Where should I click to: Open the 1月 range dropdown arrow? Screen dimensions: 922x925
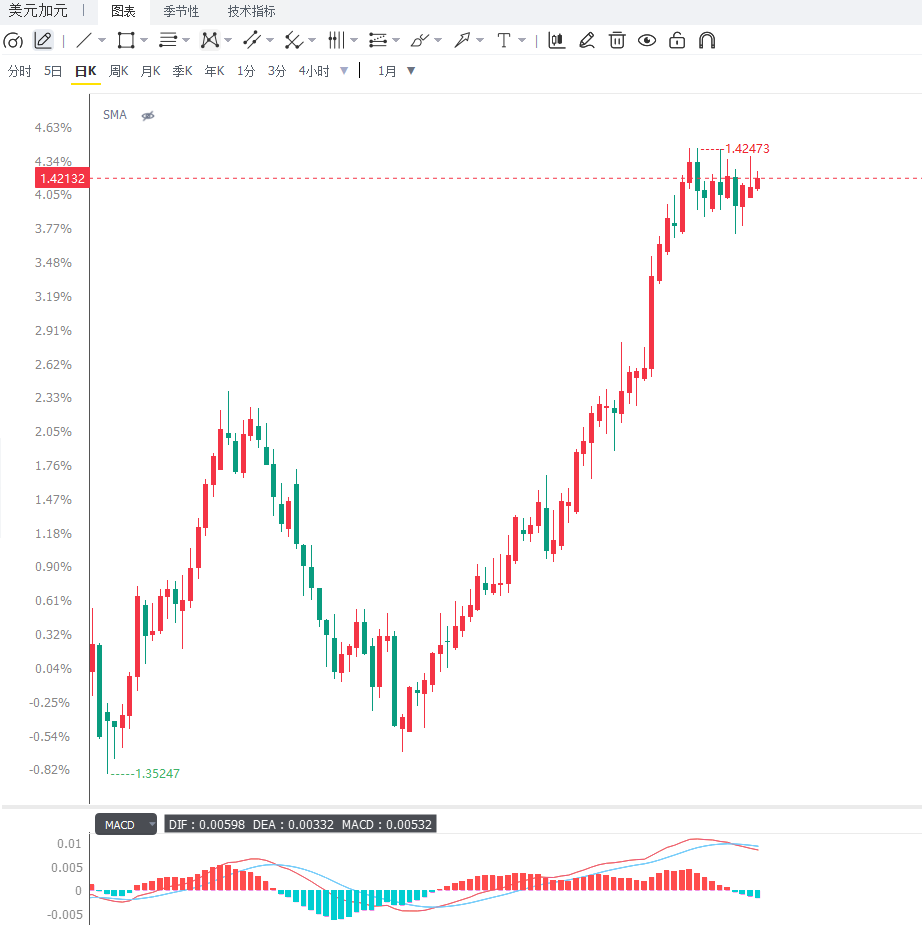pyautogui.click(x=411, y=71)
